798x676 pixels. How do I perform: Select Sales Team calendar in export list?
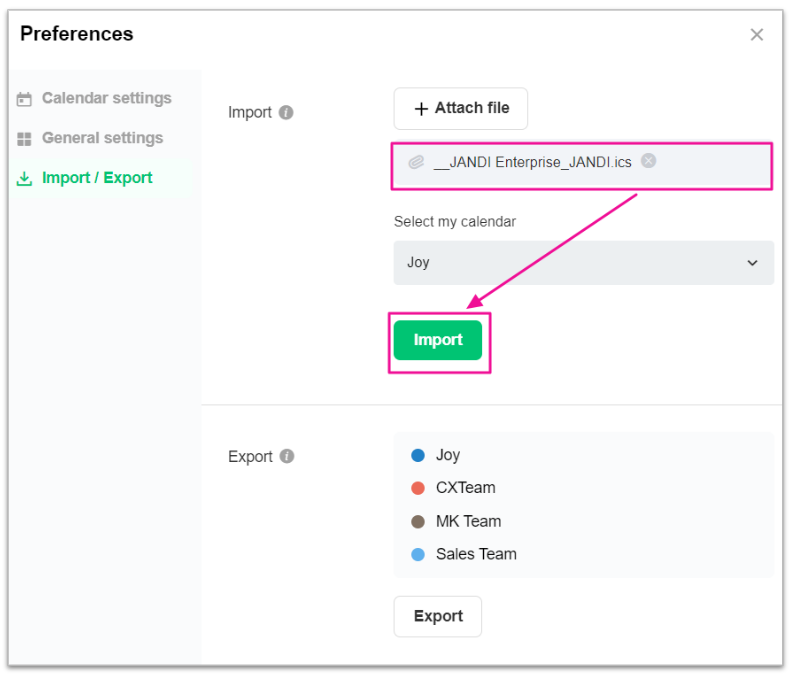click(x=476, y=554)
